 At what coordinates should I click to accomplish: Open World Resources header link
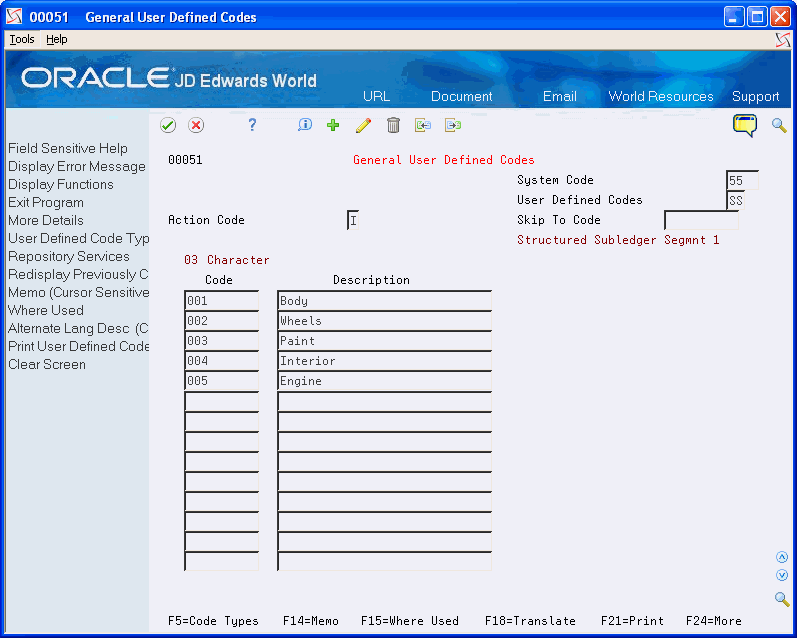pos(661,96)
